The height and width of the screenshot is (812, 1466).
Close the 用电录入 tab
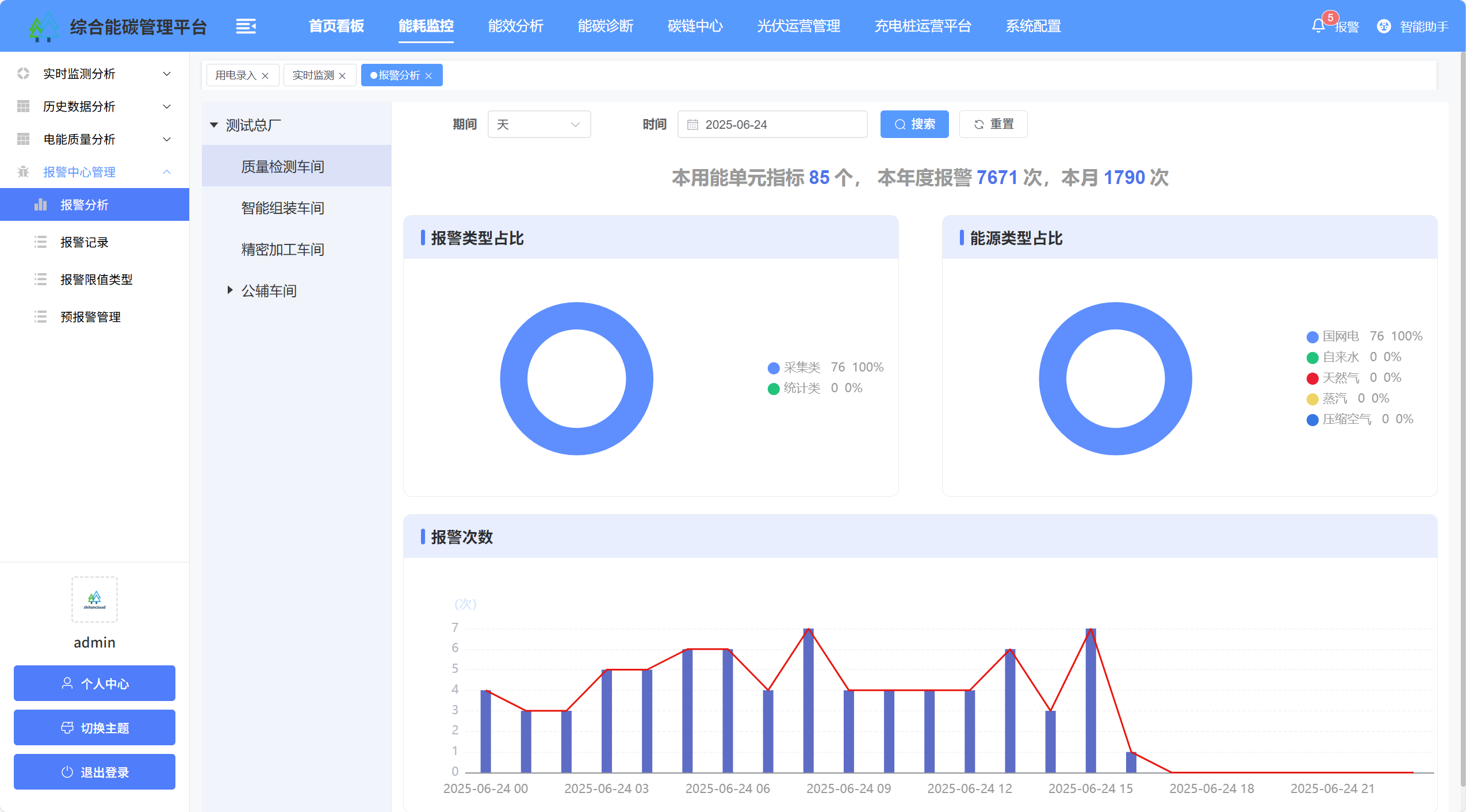click(265, 75)
